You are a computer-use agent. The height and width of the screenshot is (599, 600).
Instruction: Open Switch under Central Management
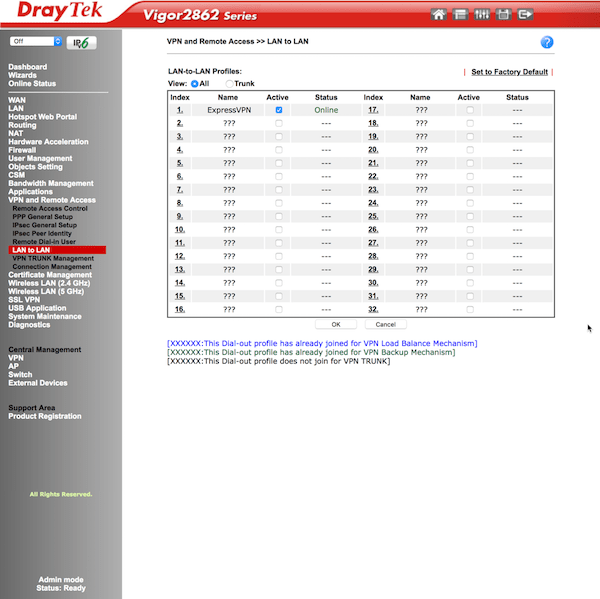click(x=20, y=374)
